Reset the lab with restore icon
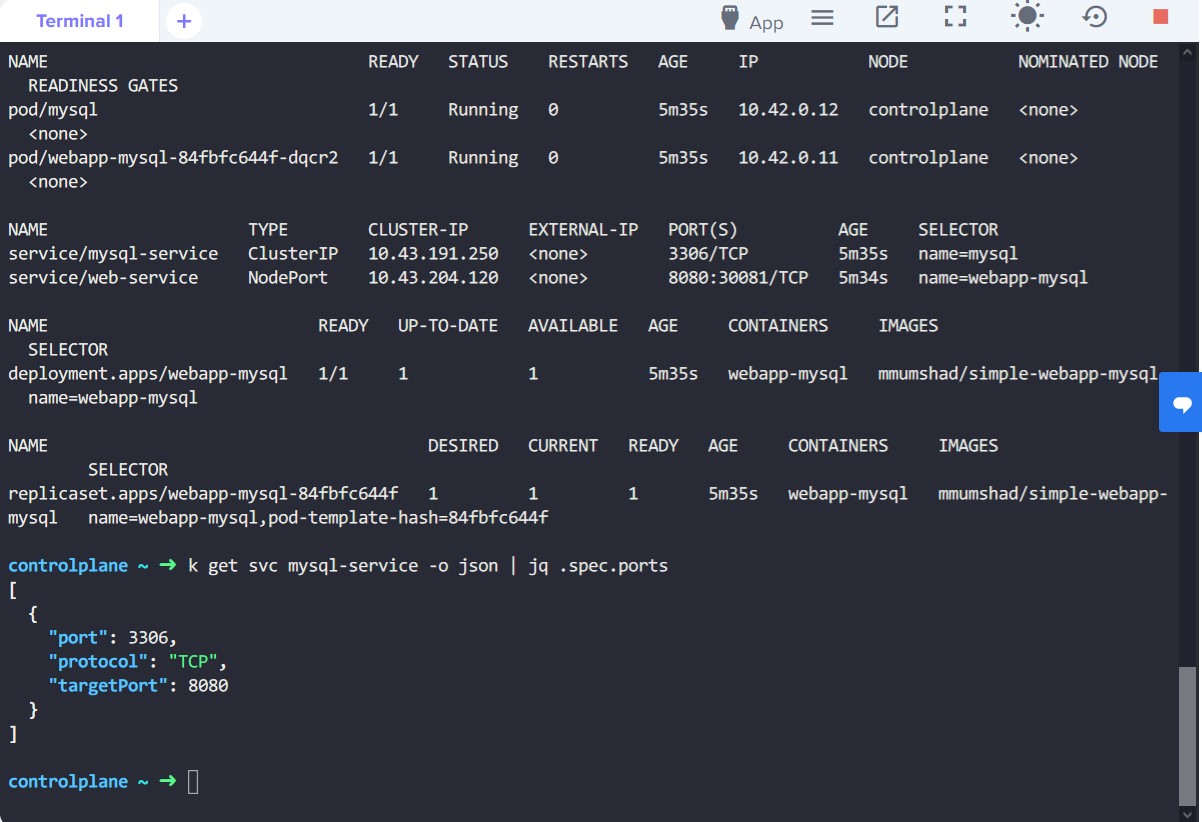This screenshot has height=822, width=1202. (1095, 17)
